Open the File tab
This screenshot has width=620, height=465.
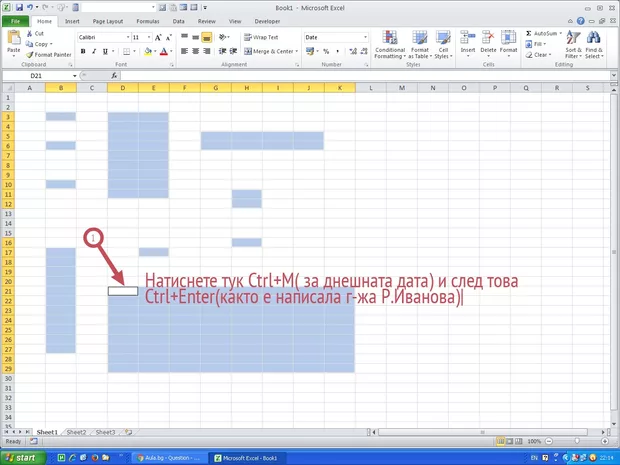[x=15, y=21]
